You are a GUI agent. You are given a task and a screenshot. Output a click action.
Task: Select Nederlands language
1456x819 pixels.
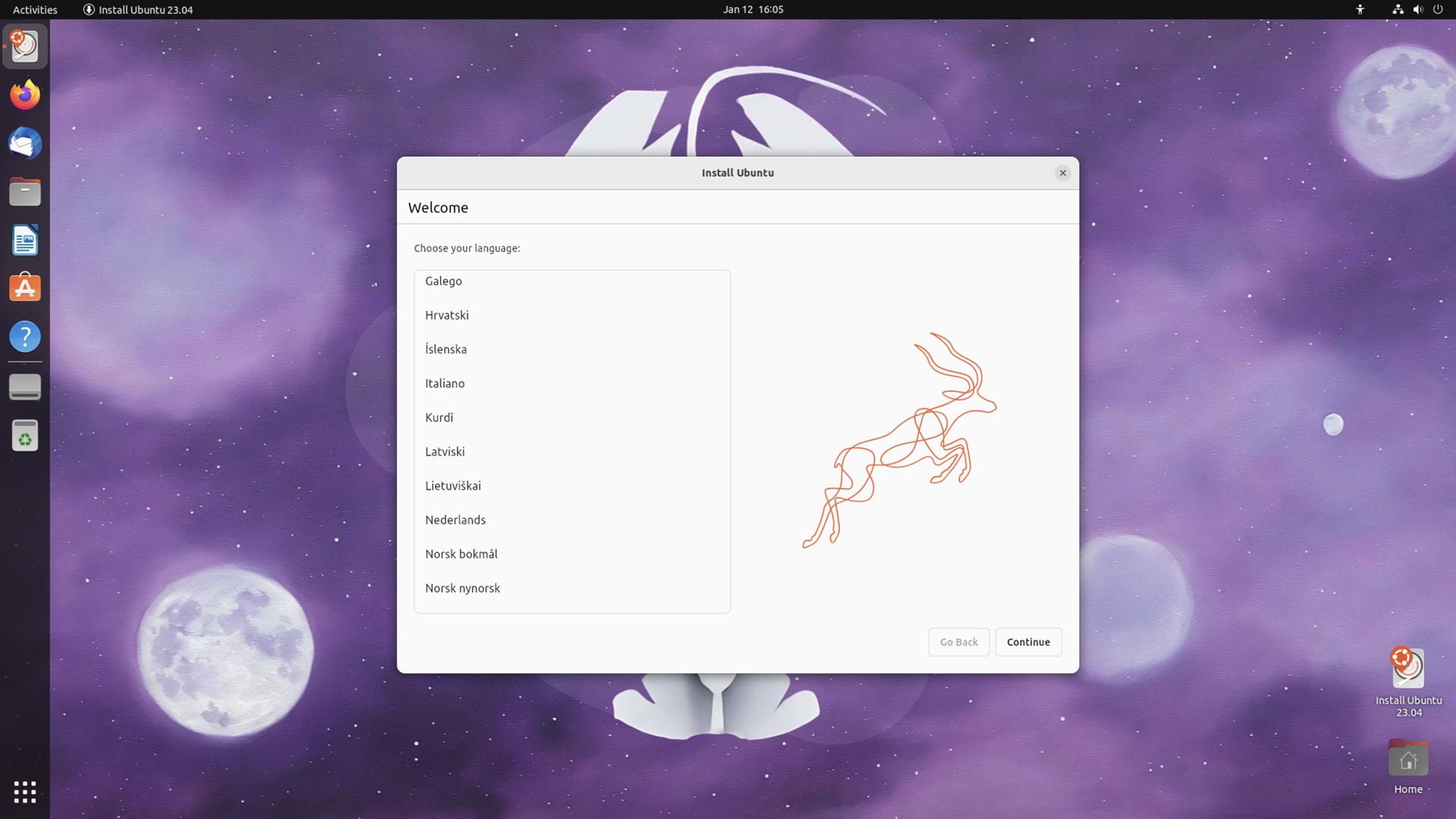pos(573,520)
